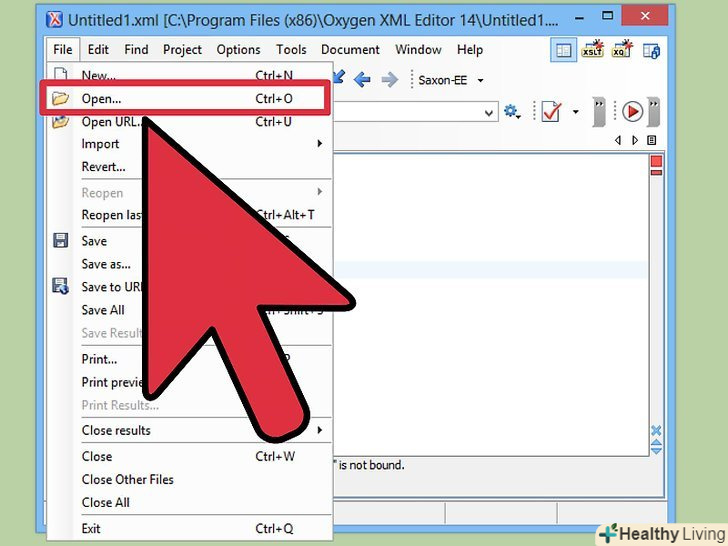Expand the XPath combo box arrow
Viewport: 728px width, 546px height.
[x=488, y=113]
